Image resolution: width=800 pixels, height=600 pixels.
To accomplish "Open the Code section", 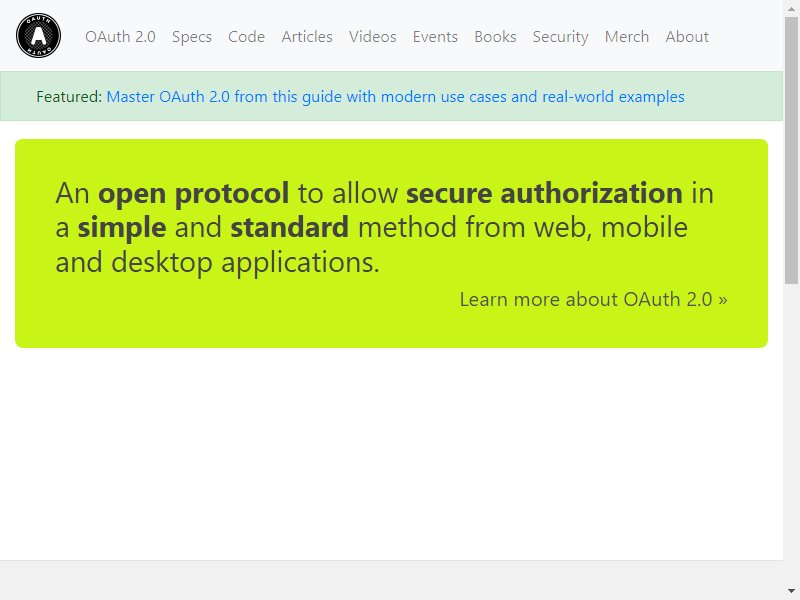I will click(x=246, y=37).
